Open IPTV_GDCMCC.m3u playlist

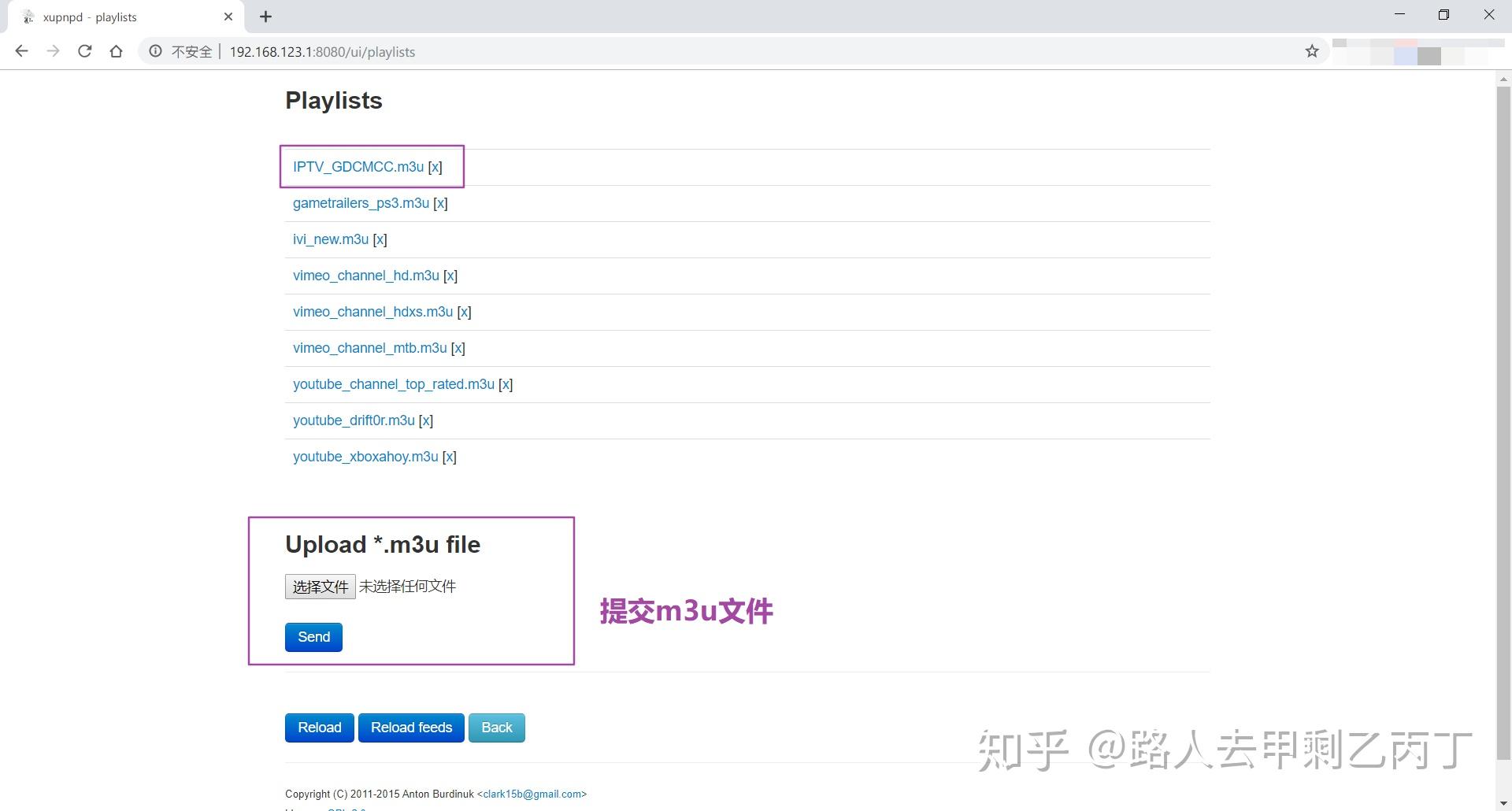[x=358, y=167]
